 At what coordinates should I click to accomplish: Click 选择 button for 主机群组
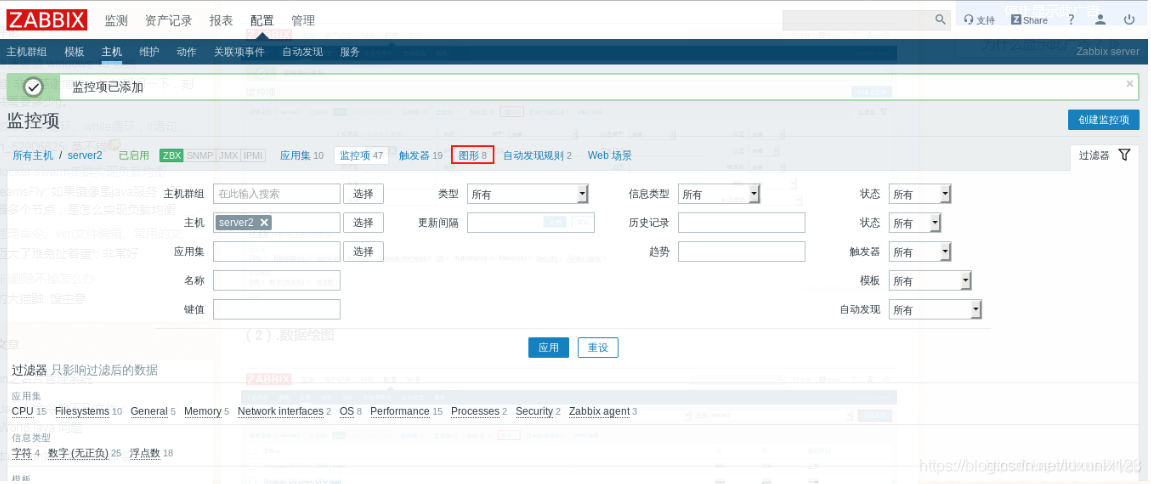coord(363,194)
